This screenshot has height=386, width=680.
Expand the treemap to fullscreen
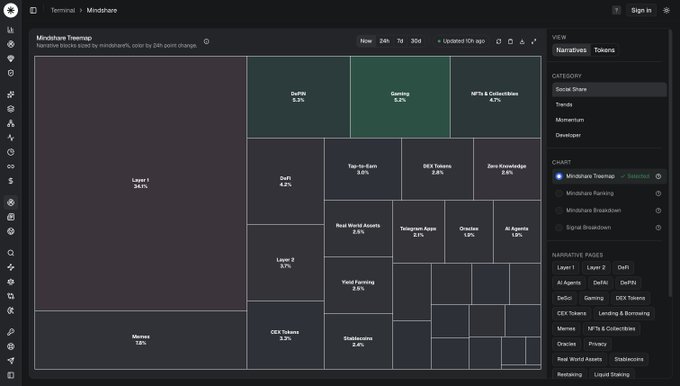click(534, 41)
